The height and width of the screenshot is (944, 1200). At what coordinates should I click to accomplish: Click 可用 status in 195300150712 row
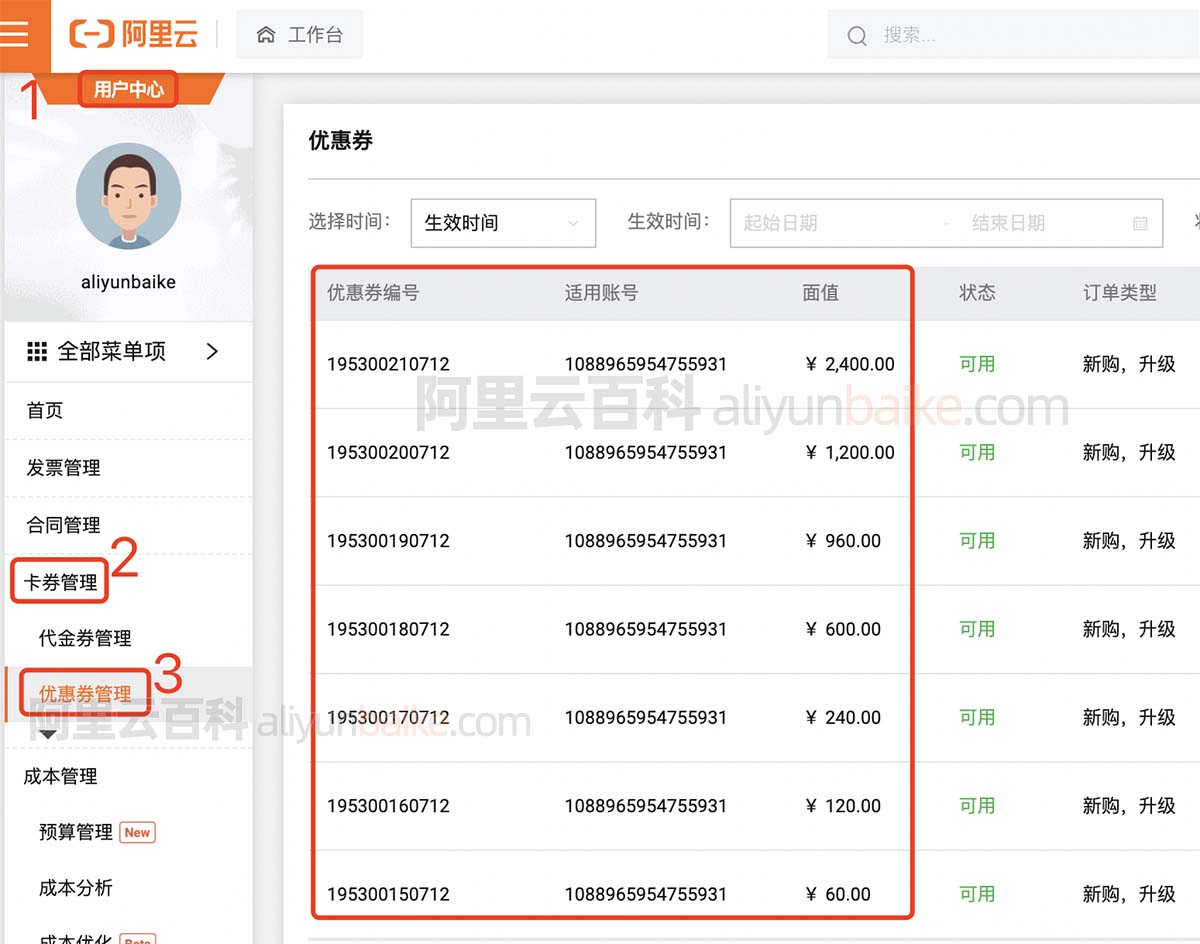point(977,894)
